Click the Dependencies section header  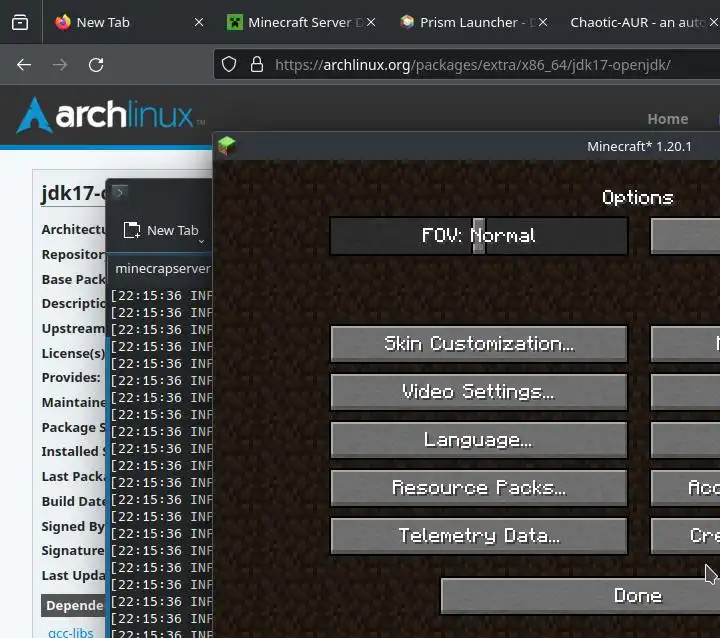point(74,605)
